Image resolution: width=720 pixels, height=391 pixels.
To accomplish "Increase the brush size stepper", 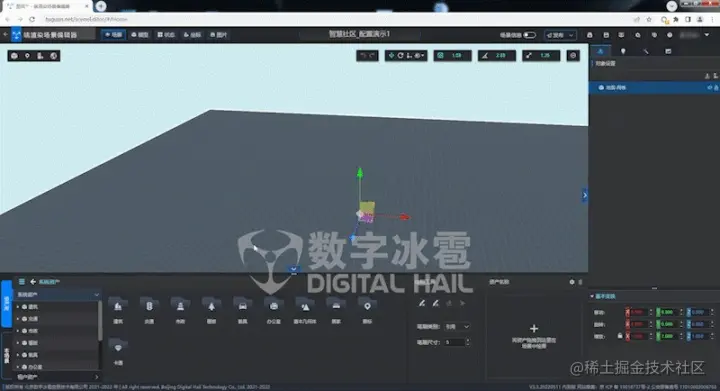I will point(467,340).
